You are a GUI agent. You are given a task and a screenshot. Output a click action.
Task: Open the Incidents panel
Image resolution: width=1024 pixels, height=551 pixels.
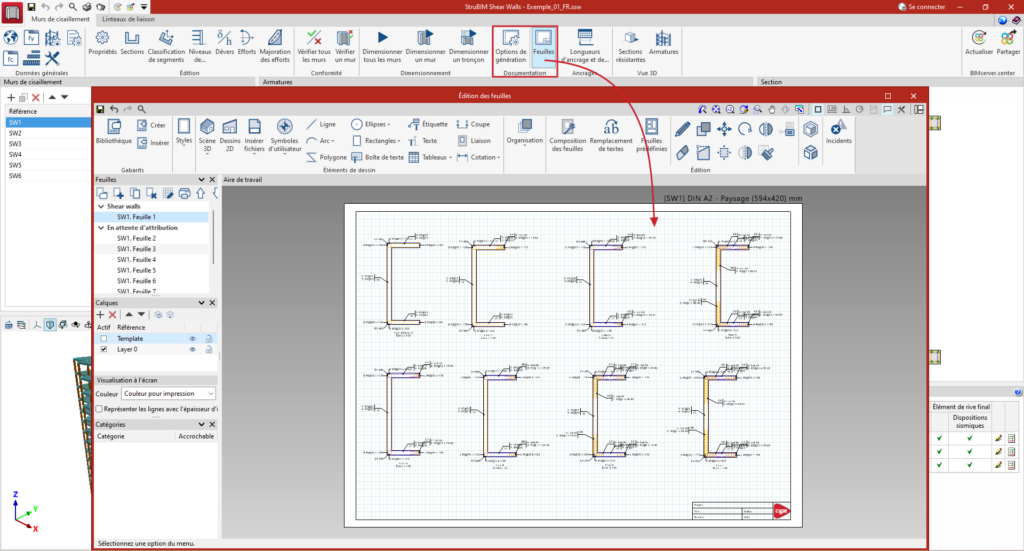(x=839, y=131)
